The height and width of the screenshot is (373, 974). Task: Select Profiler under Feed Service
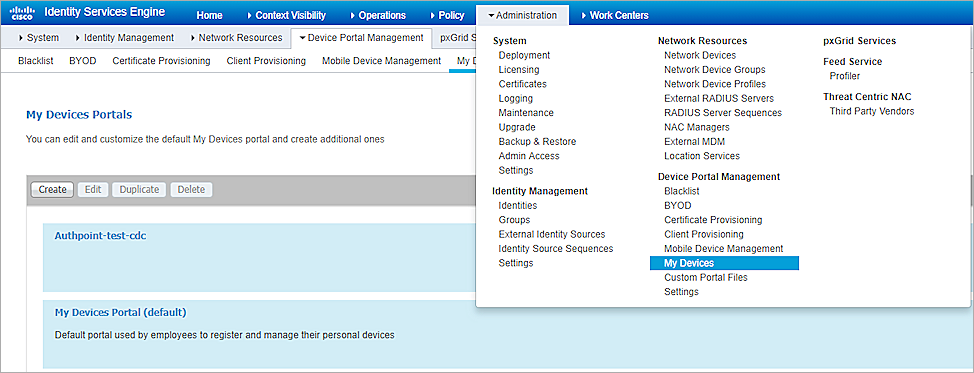845,76
